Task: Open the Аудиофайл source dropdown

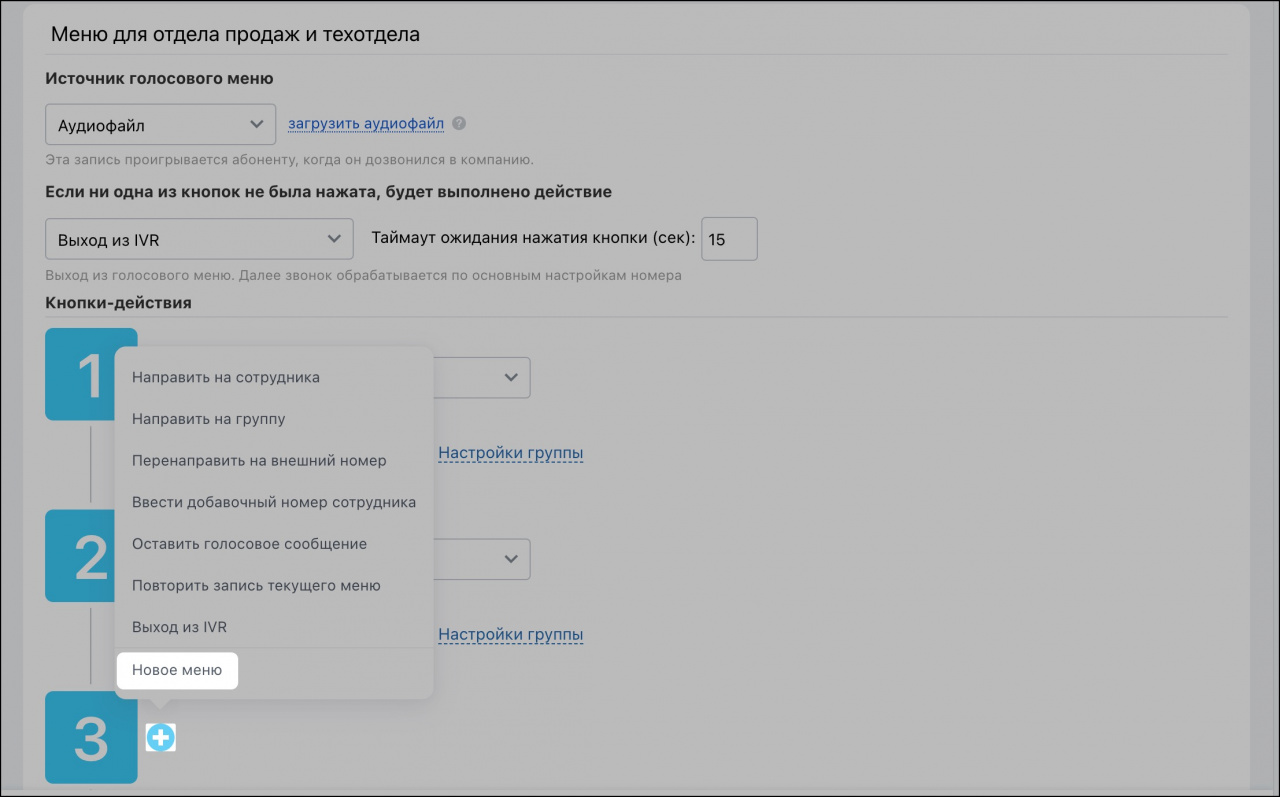Action: pos(161,125)
